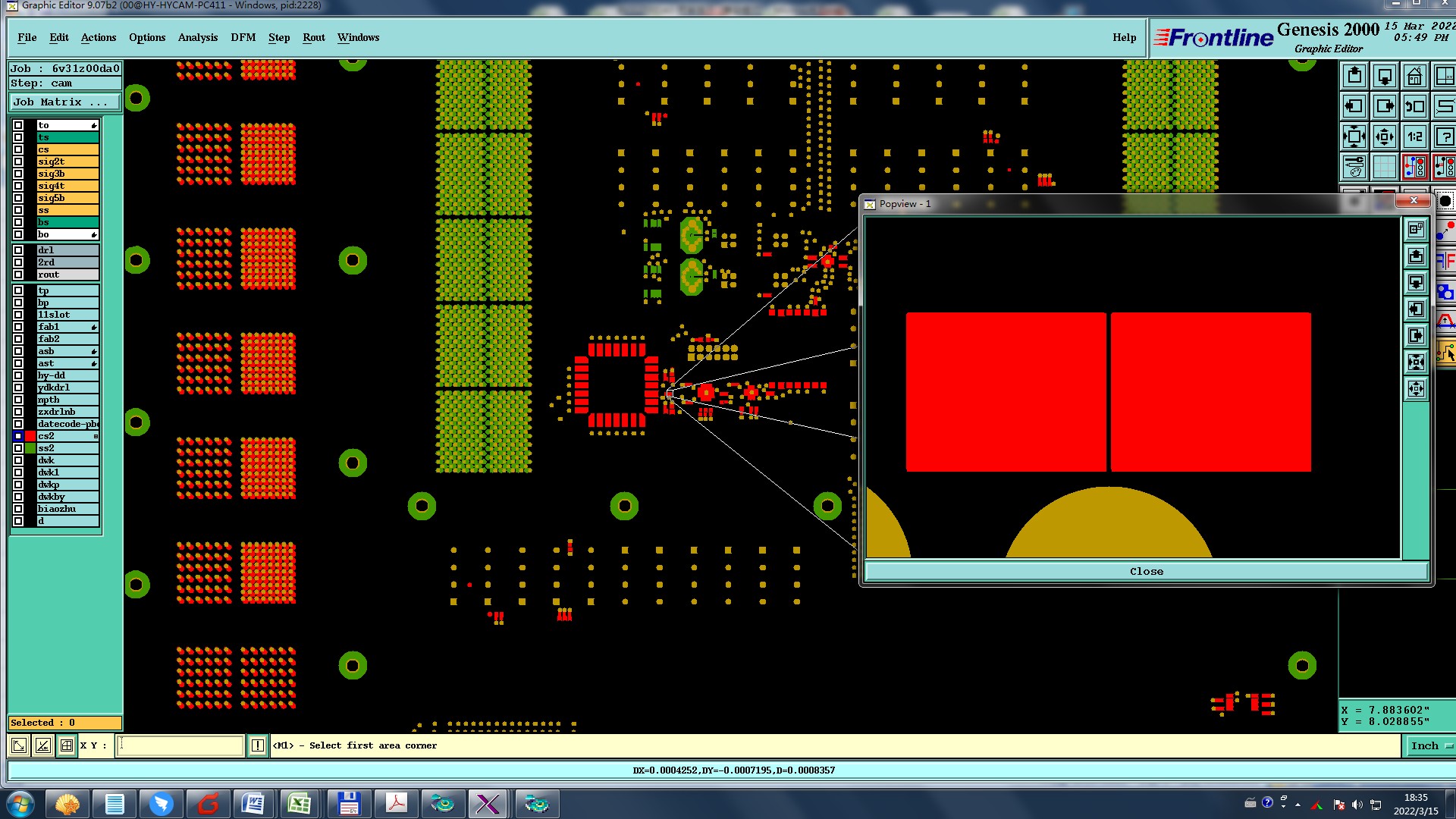Click the exclamation mark execute icon
This screenshot has height=819, width=1456.
(x=258, y=745)
